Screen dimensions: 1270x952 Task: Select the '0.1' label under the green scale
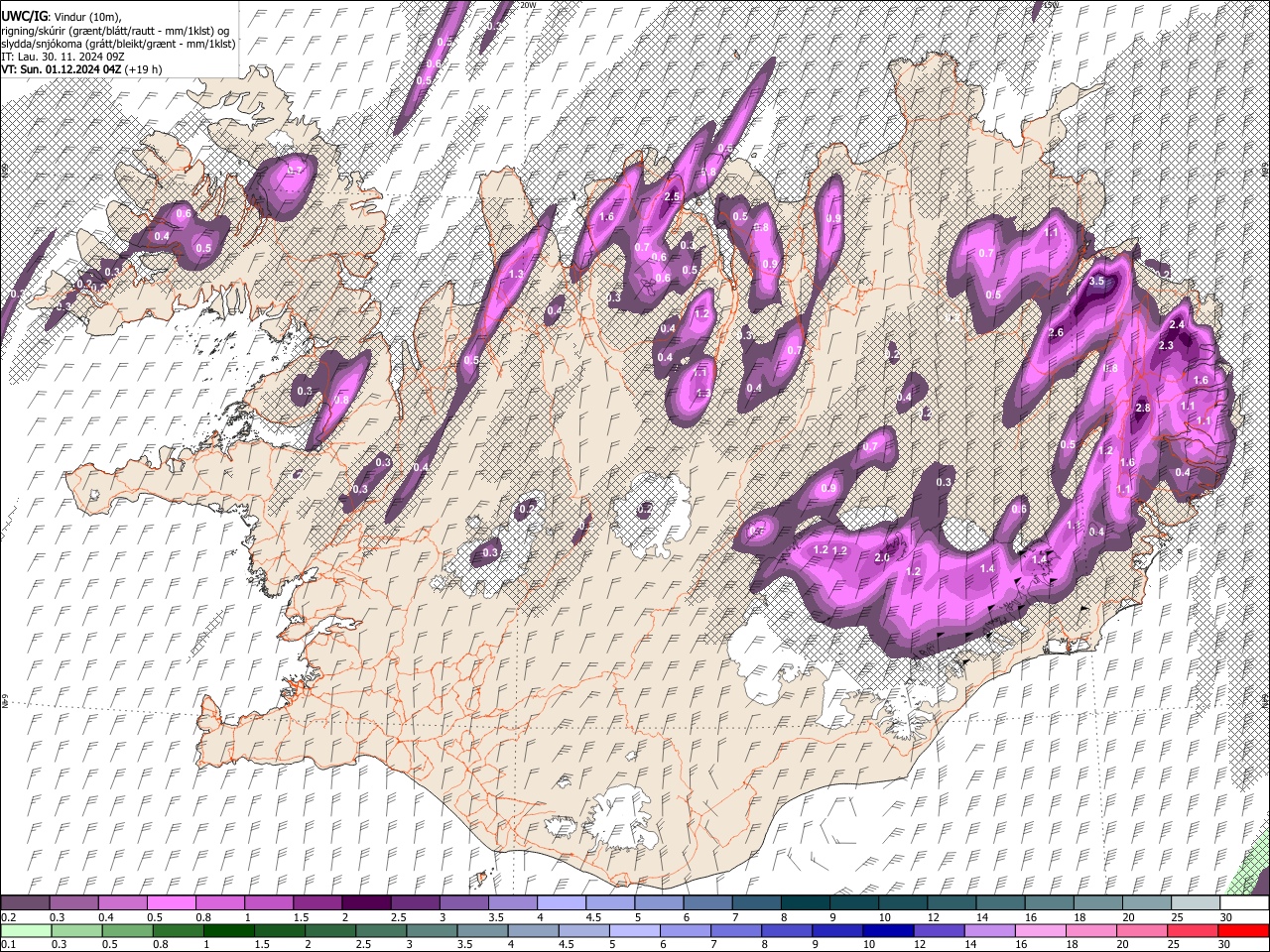[8, 944]
